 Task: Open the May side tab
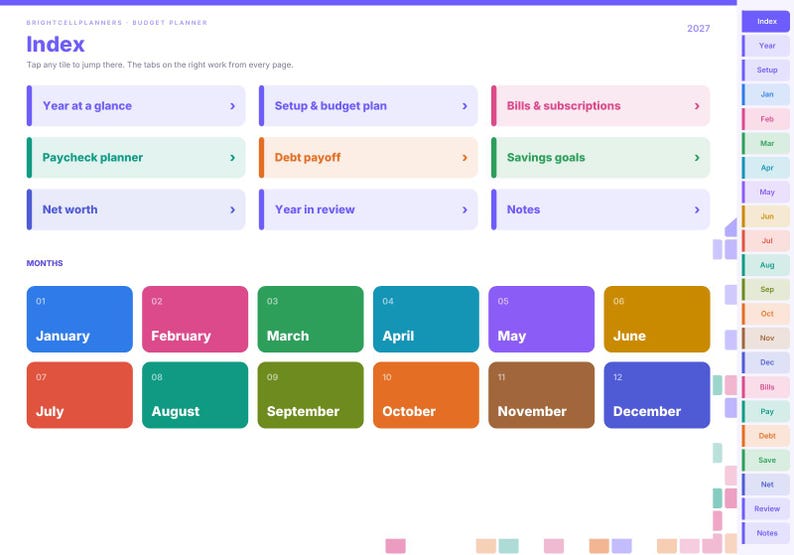click(x=766, y=192)
